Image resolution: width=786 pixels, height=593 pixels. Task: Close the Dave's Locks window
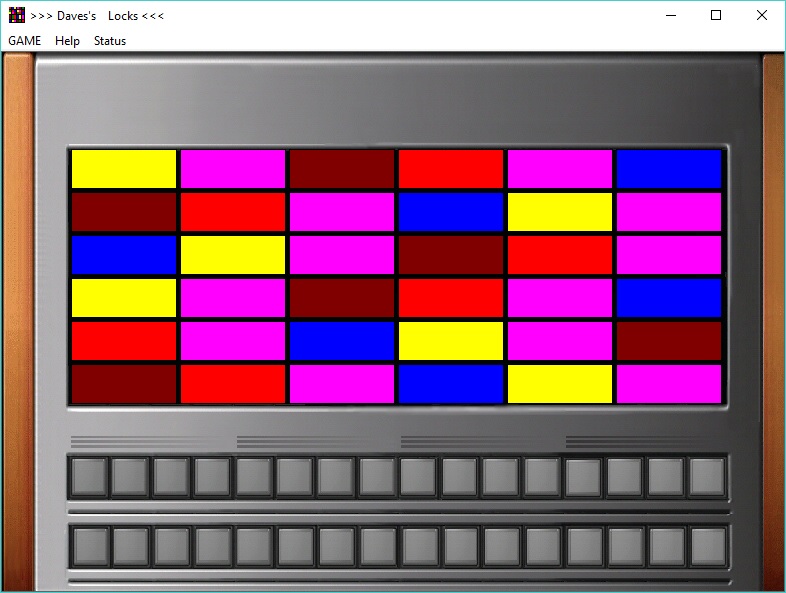[761, 16]
